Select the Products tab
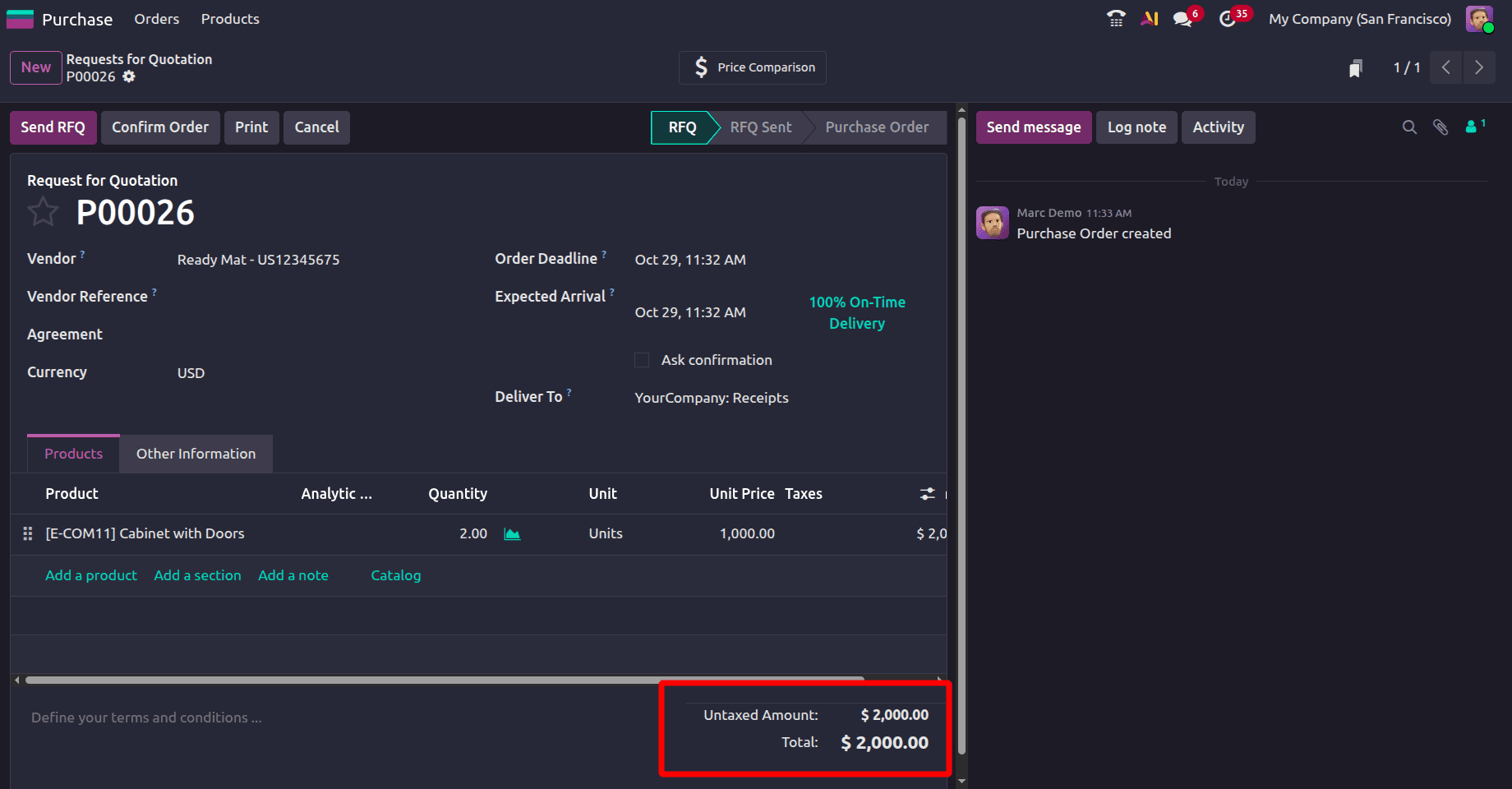Image resolution: width=1512 pixels, height=789 pixels. tap(73, 453)
